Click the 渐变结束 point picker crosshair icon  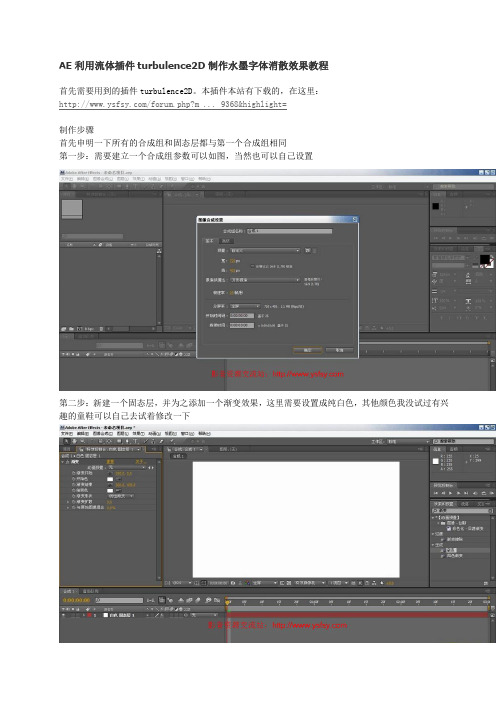[x=110, y=485]
